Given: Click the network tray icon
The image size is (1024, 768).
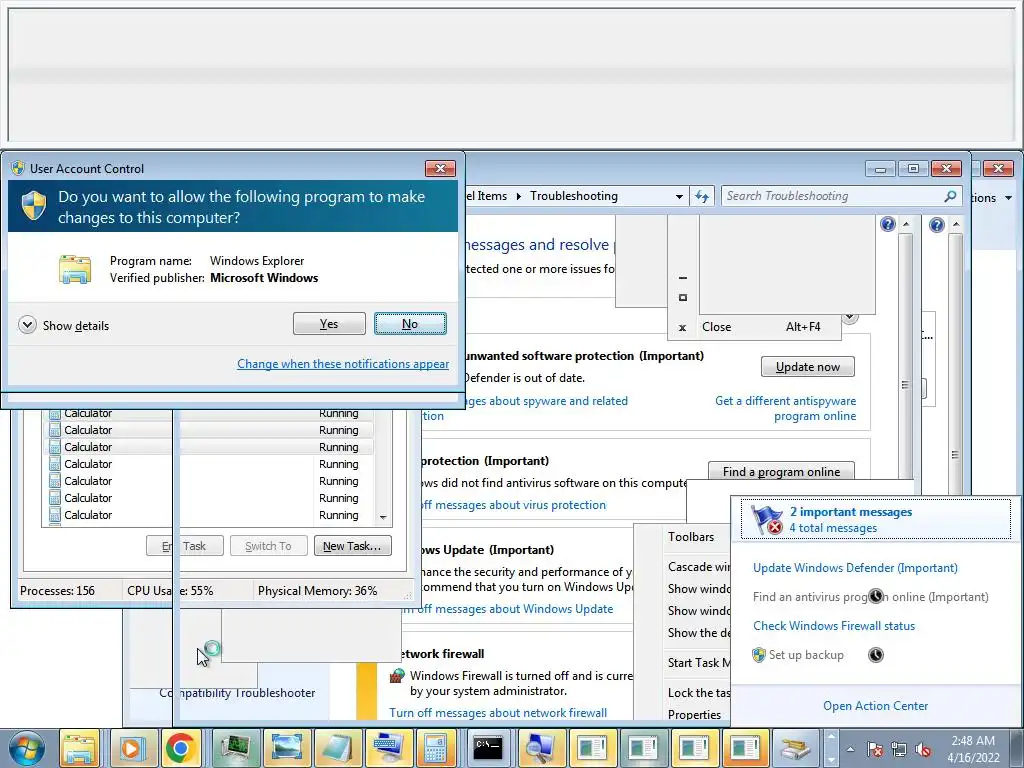Looking at the screenshot, I should [x=899, y=749].
